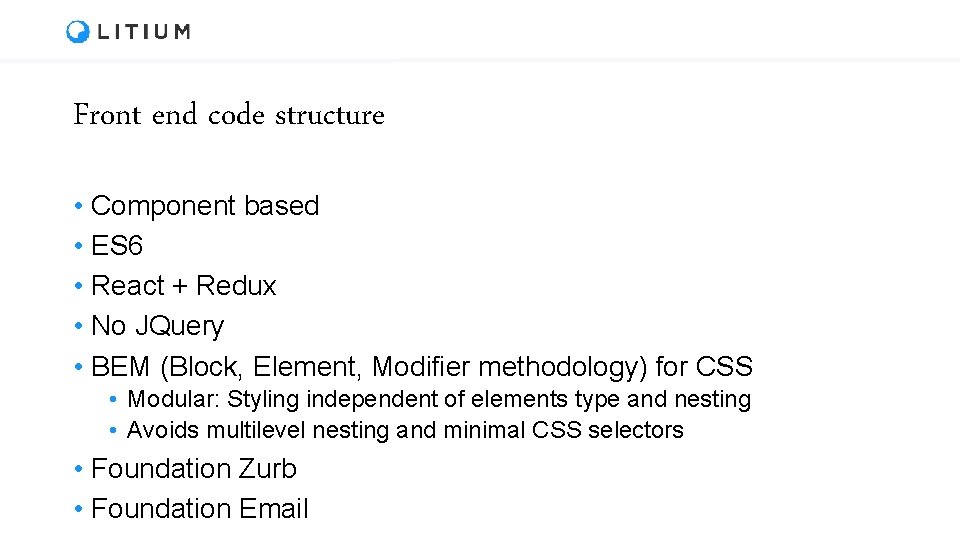Click the bullet dot before BEM
This screenshot has width=960, height=540.
(x=78, y=368)
